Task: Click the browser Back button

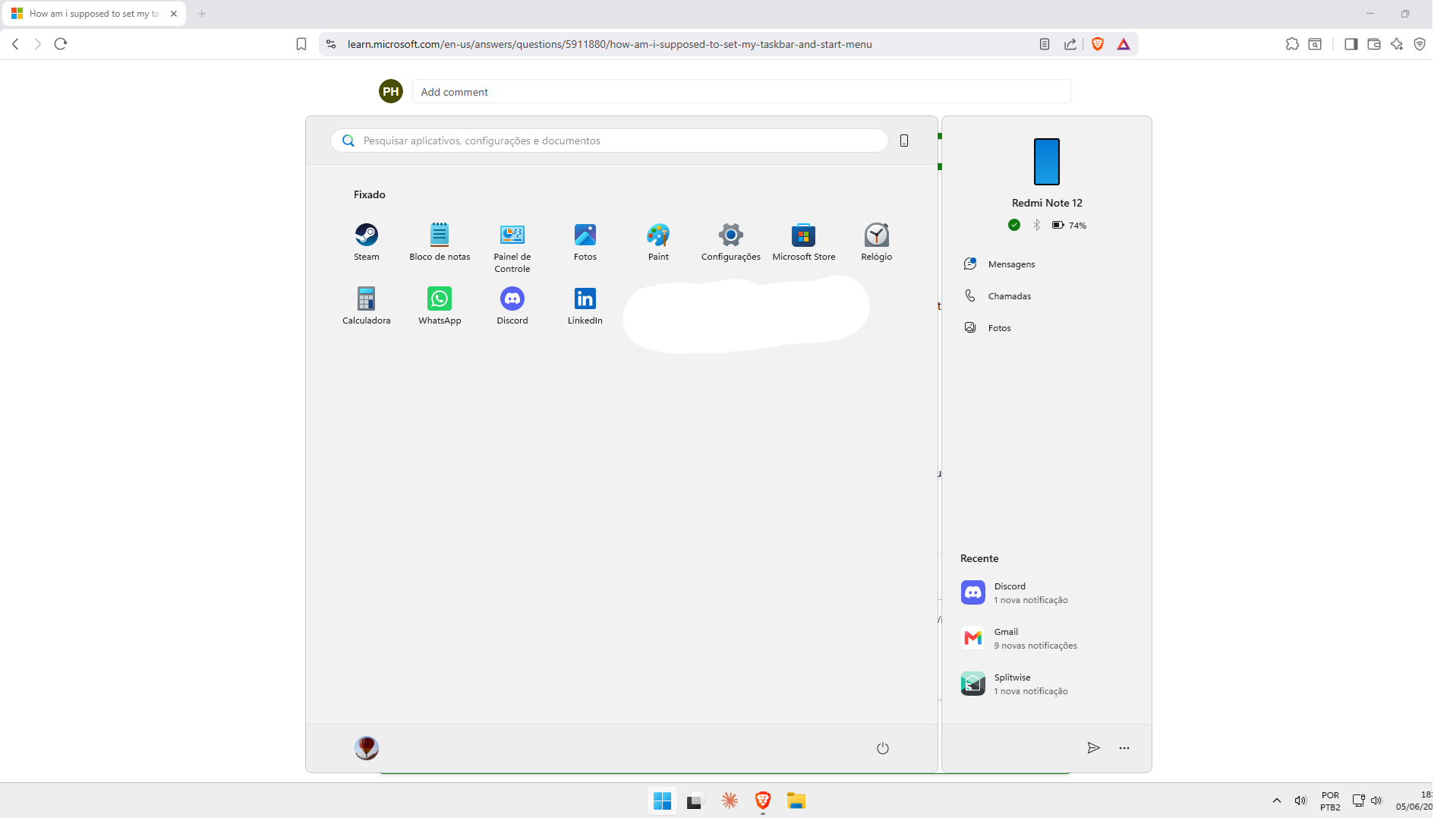Action: pos(15,44)
